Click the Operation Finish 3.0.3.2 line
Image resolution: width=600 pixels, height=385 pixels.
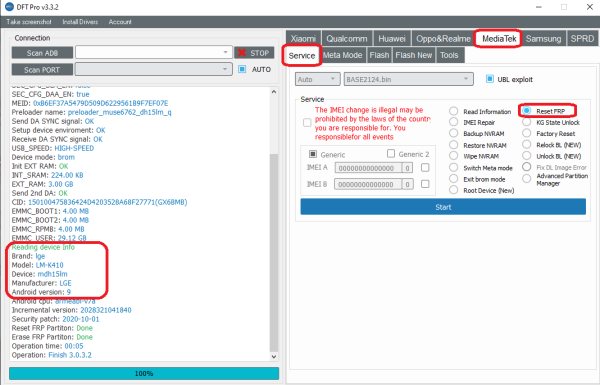tap(52, 355)
